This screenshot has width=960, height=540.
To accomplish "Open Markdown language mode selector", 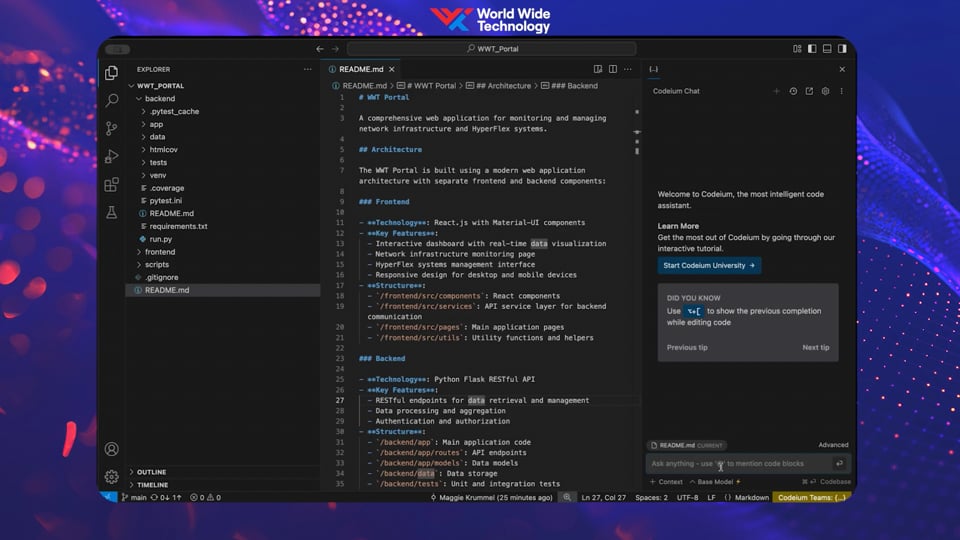I will click(751, 497).
